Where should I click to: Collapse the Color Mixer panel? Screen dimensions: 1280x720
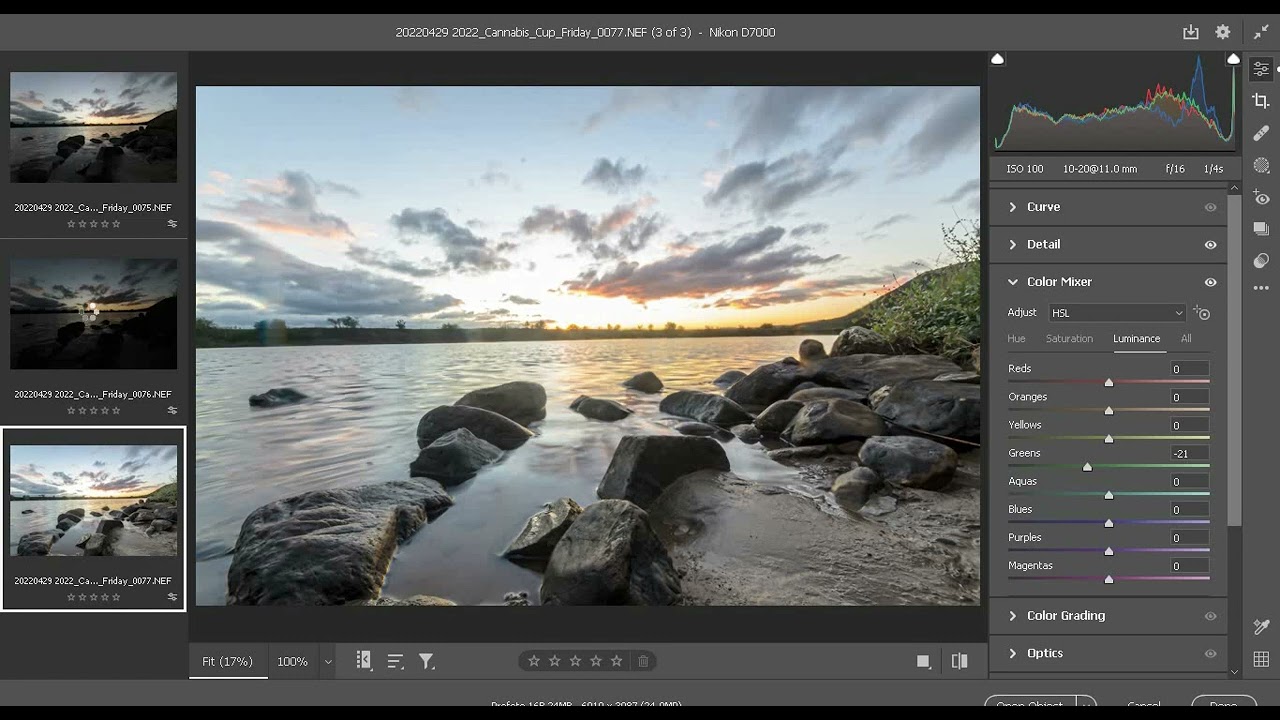click(x=1012, y=282)
